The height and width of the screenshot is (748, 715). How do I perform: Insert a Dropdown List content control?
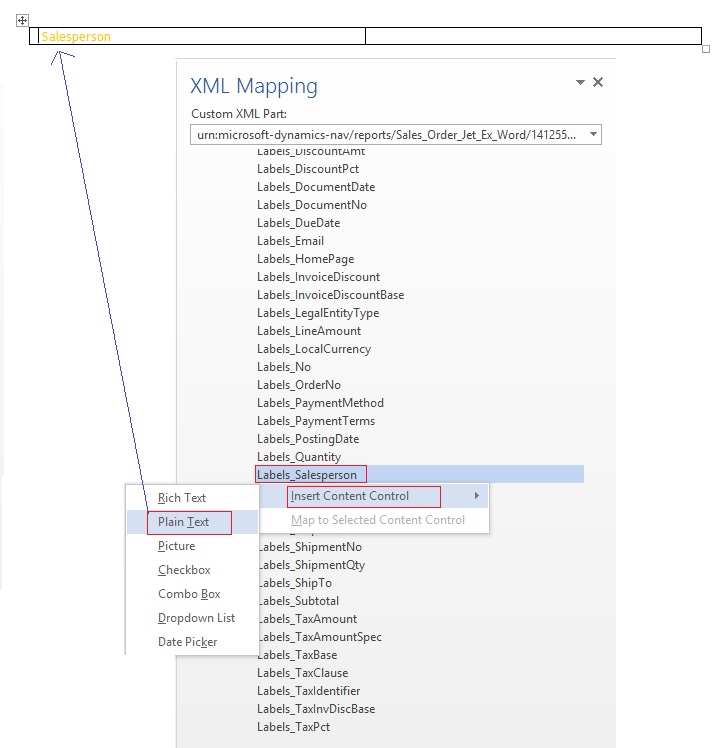click(x=196, y=618)
